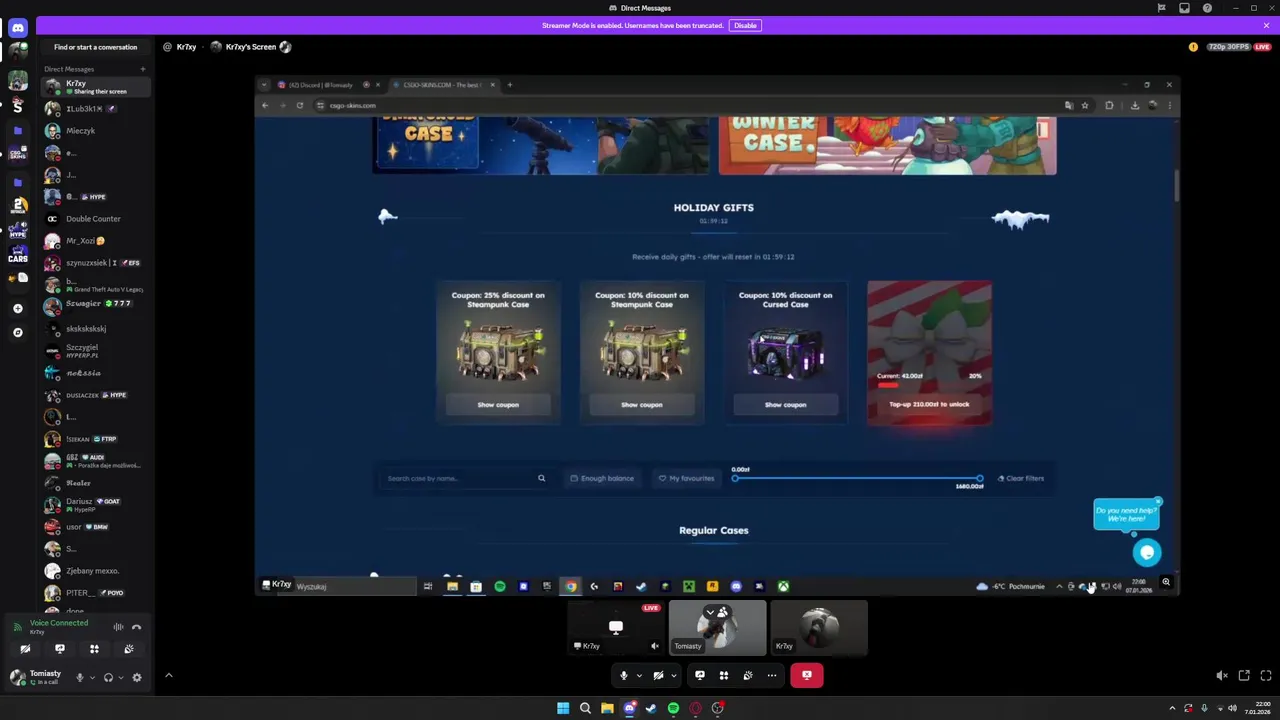1280x720 pixels.
Task: Toggle microphone in user panel
Action: click(80, 677)
